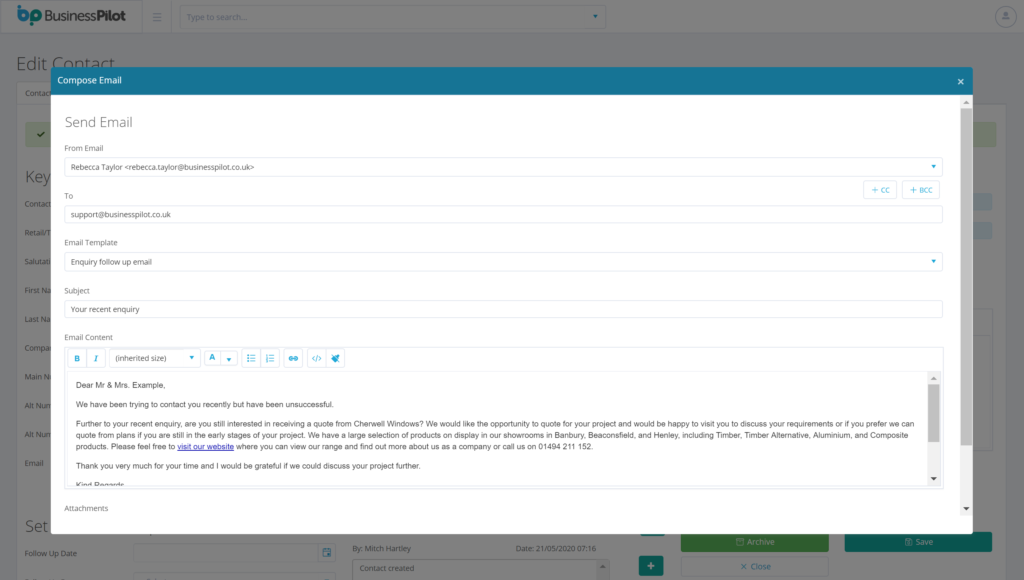Open the HTML source code view
The width and height of the screenshot is (1024, 580).
tap(317, 358)
